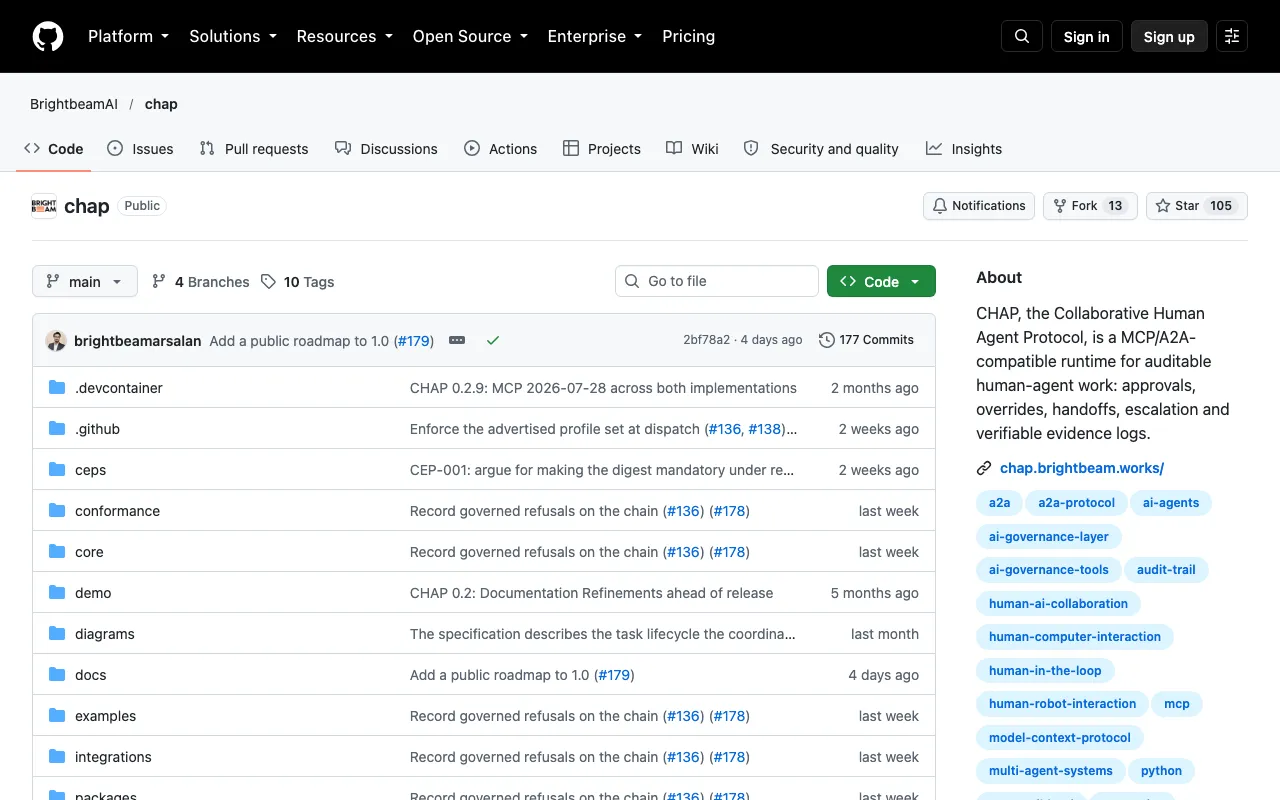The width and height of the screenshot is (1280, 800).
Task: Click the Brightbeam repository avatar icon
Action: click(x=44, y=206)
